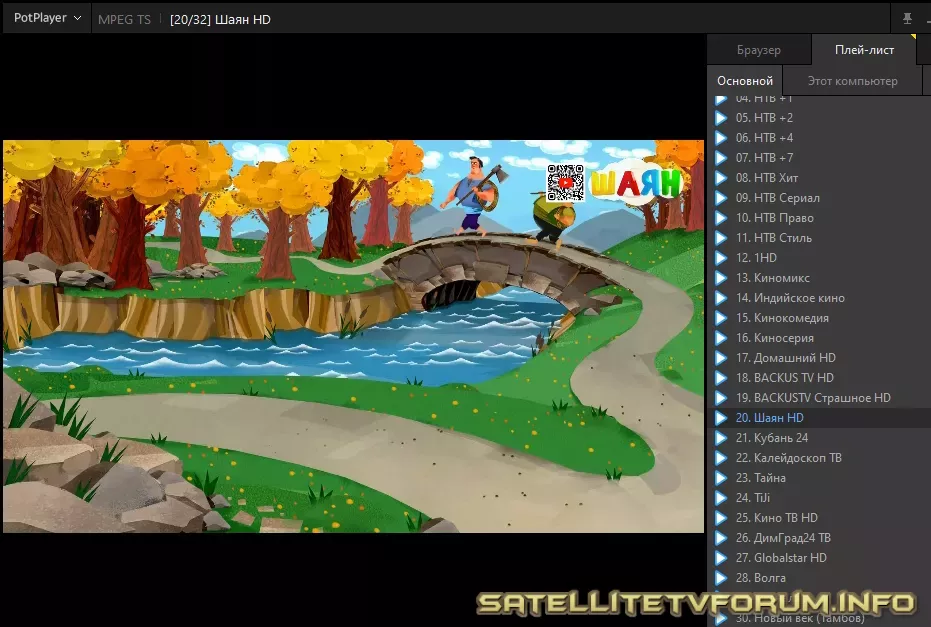
Task: Click the cartoon video playback area
Action: tap(353, 336)
